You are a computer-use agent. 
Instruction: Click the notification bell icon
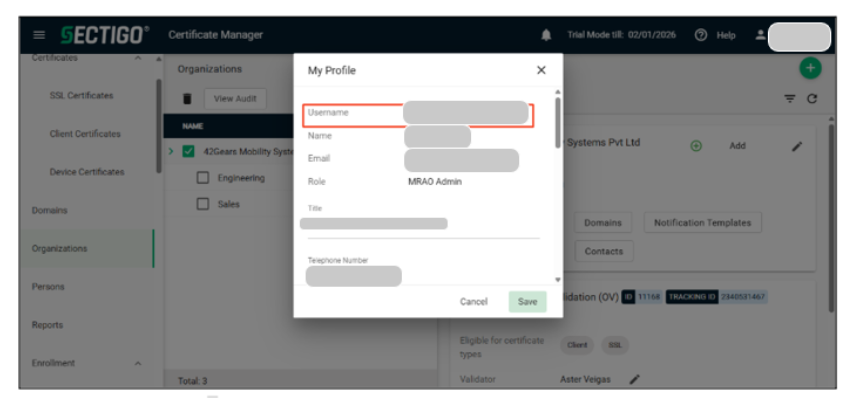(546, 35)
